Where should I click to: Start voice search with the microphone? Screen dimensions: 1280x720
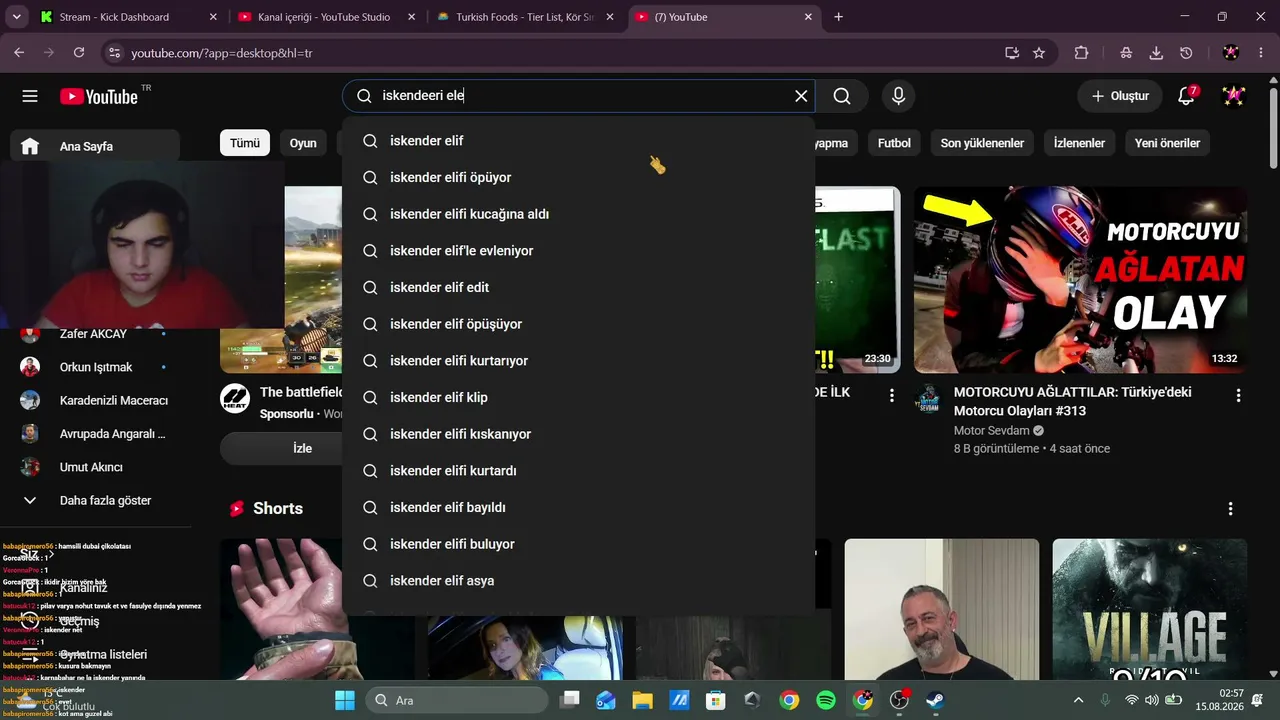tap(898, 96)
